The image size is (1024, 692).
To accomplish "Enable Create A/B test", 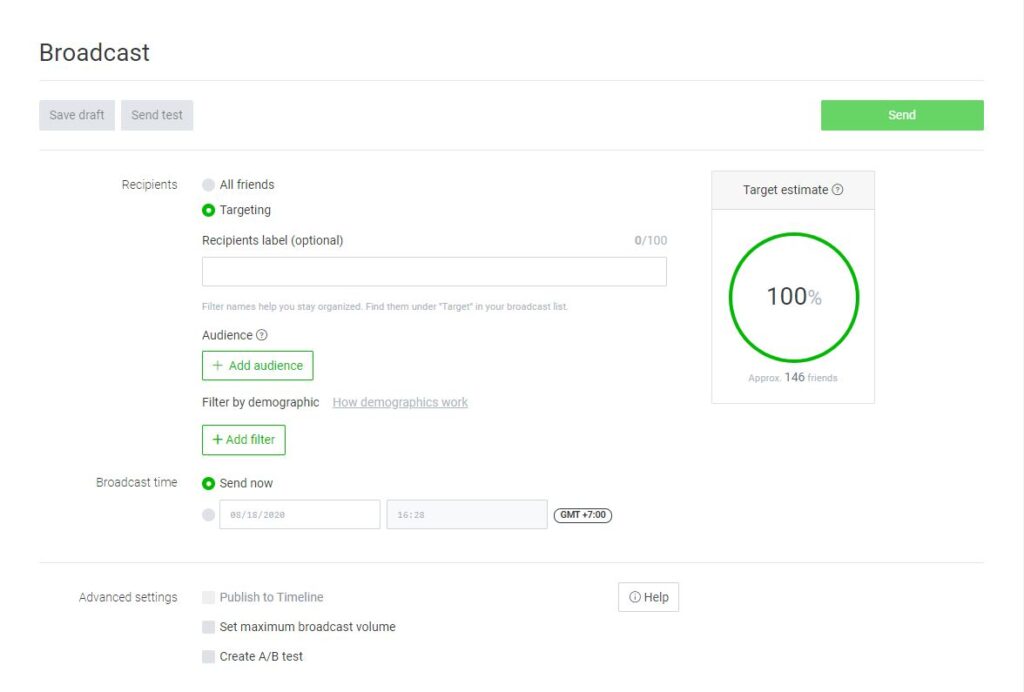I will tap(208, 657).
